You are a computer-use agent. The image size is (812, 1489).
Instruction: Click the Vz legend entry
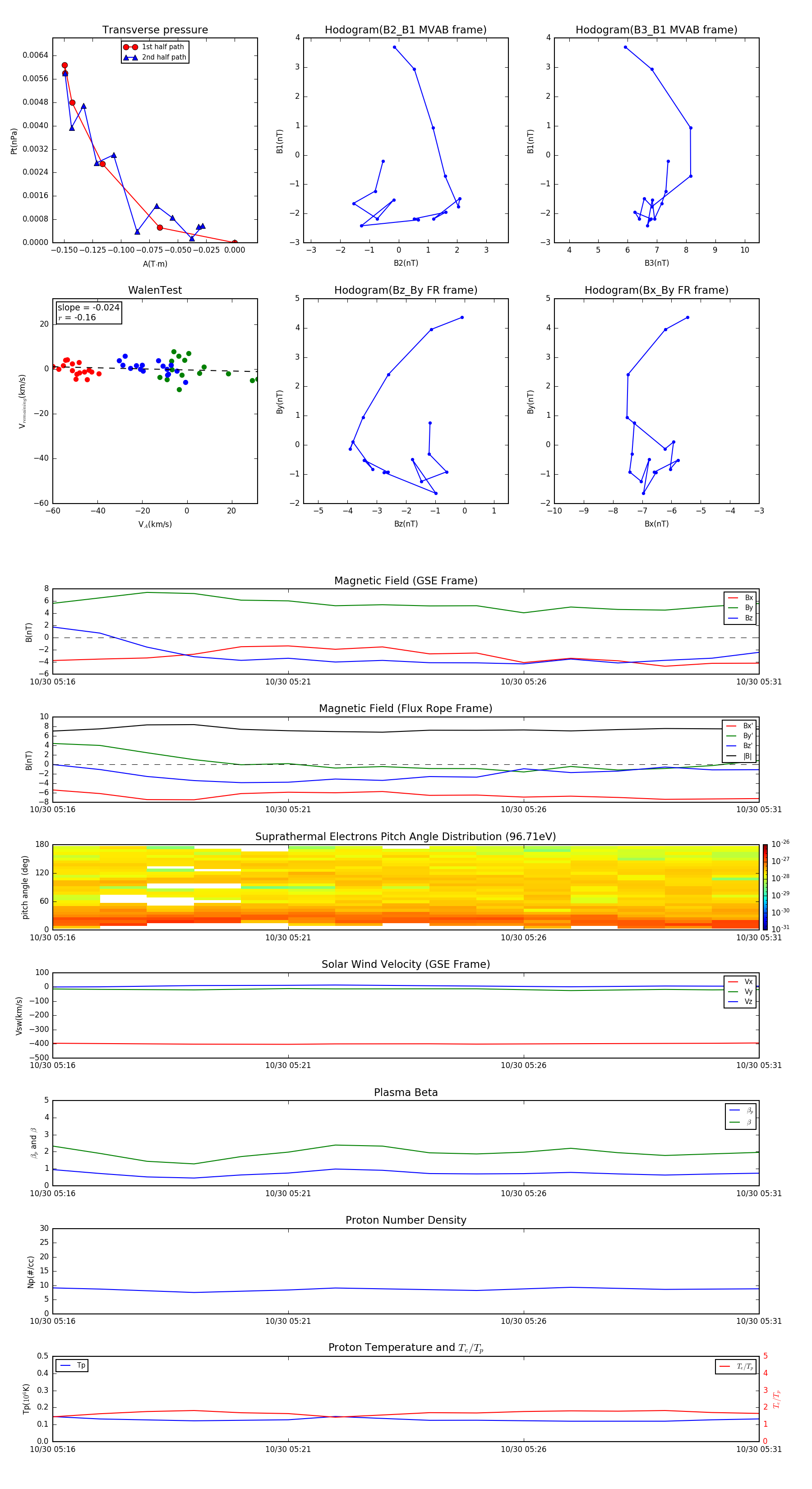coord(740,1002)
